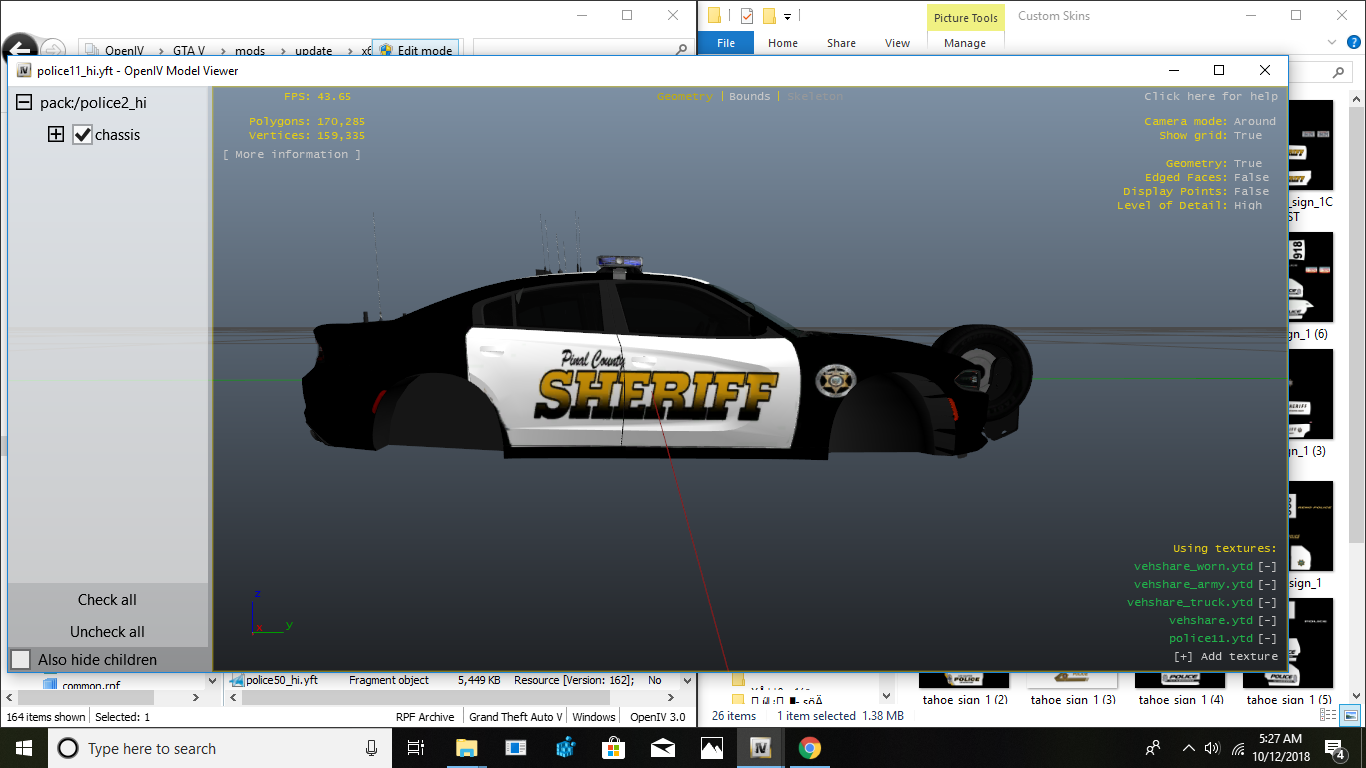Screen dimensions: 1366x768
Task: Open the Windows Start menu
Action: [22, 748]
